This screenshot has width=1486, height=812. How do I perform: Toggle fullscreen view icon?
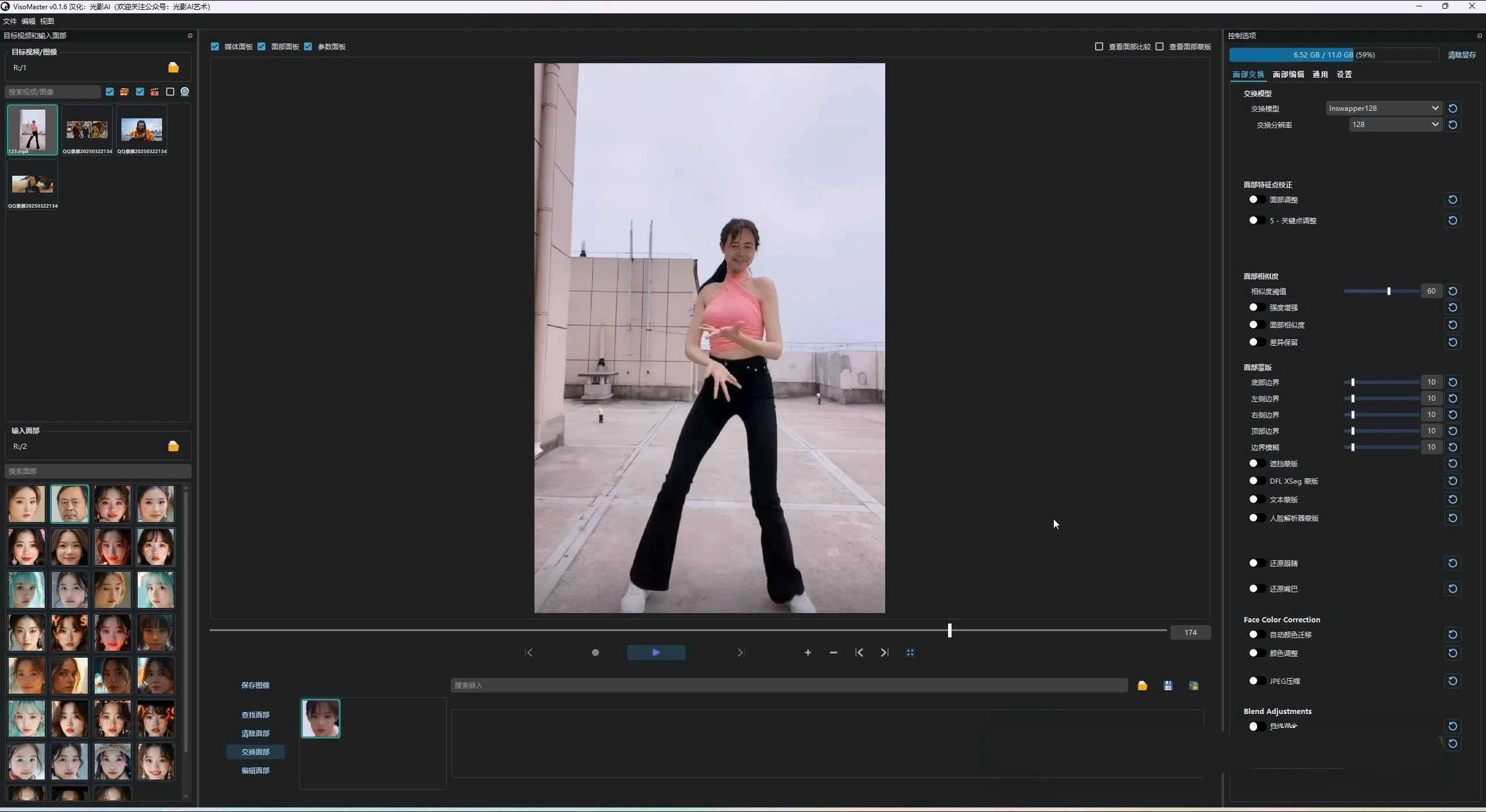(910, 653)
